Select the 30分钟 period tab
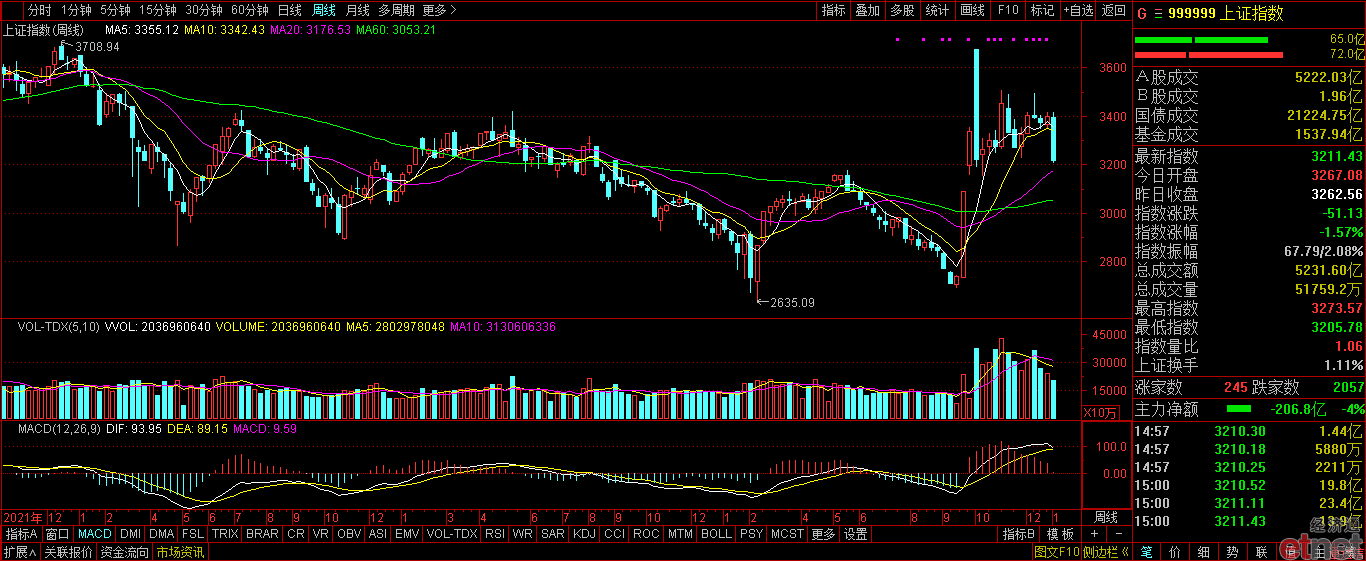The height and width of the screenshot is (561, 1366). point(206,10)
